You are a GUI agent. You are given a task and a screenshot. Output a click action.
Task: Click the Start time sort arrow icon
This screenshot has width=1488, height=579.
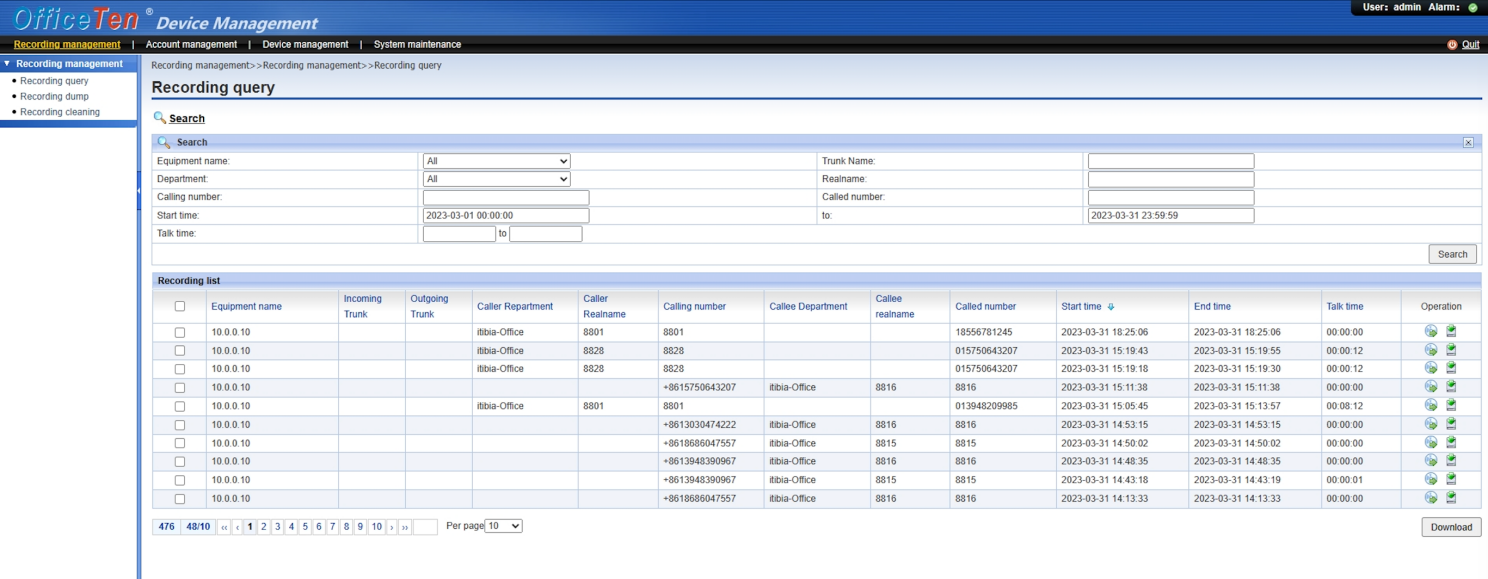(1111, 307)
